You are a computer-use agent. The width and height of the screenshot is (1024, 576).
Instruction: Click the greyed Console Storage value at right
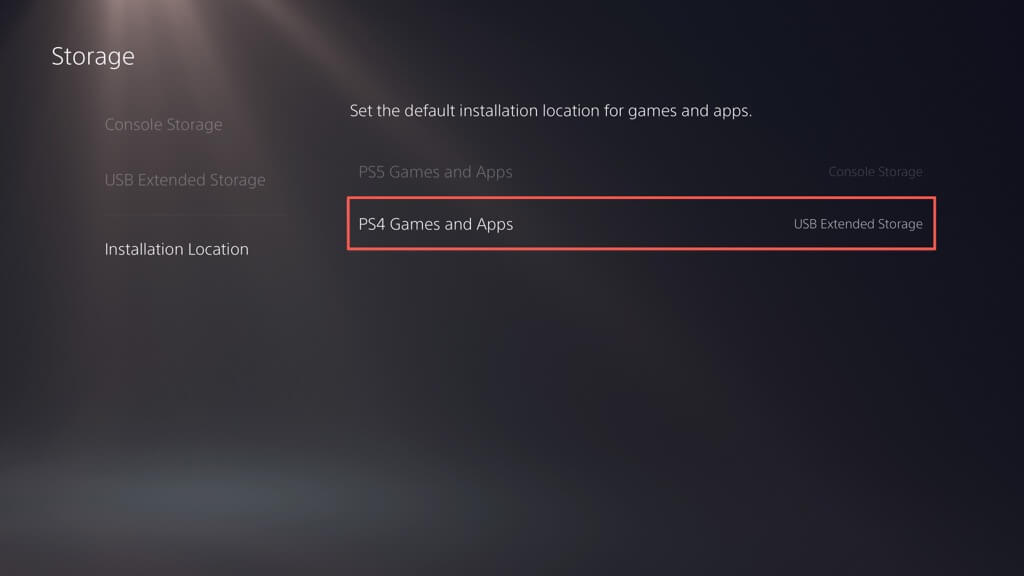tap(875, 172)
